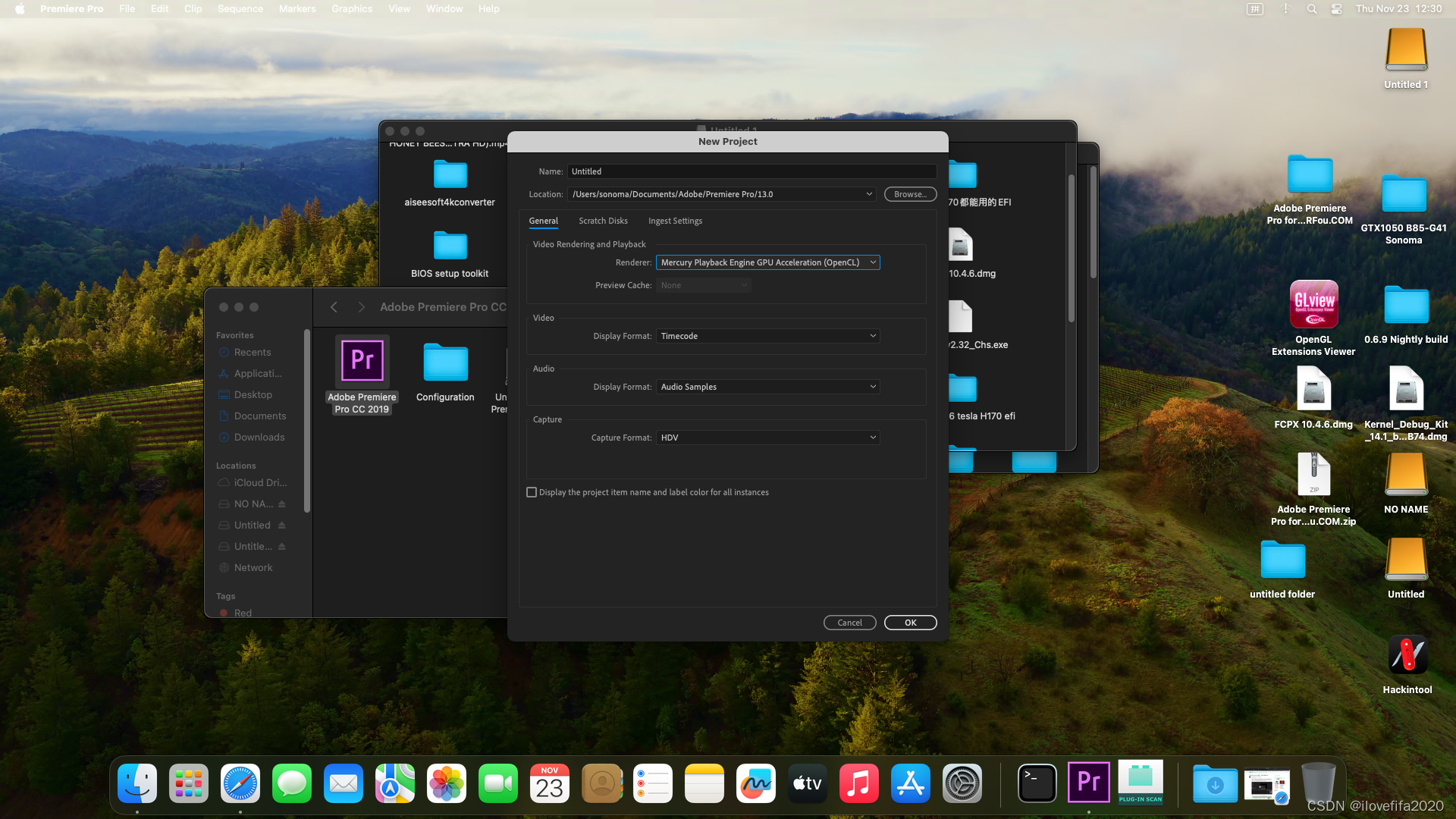Switch to the Scratch Disks tab
The image size is (1456, 819).
603,221
